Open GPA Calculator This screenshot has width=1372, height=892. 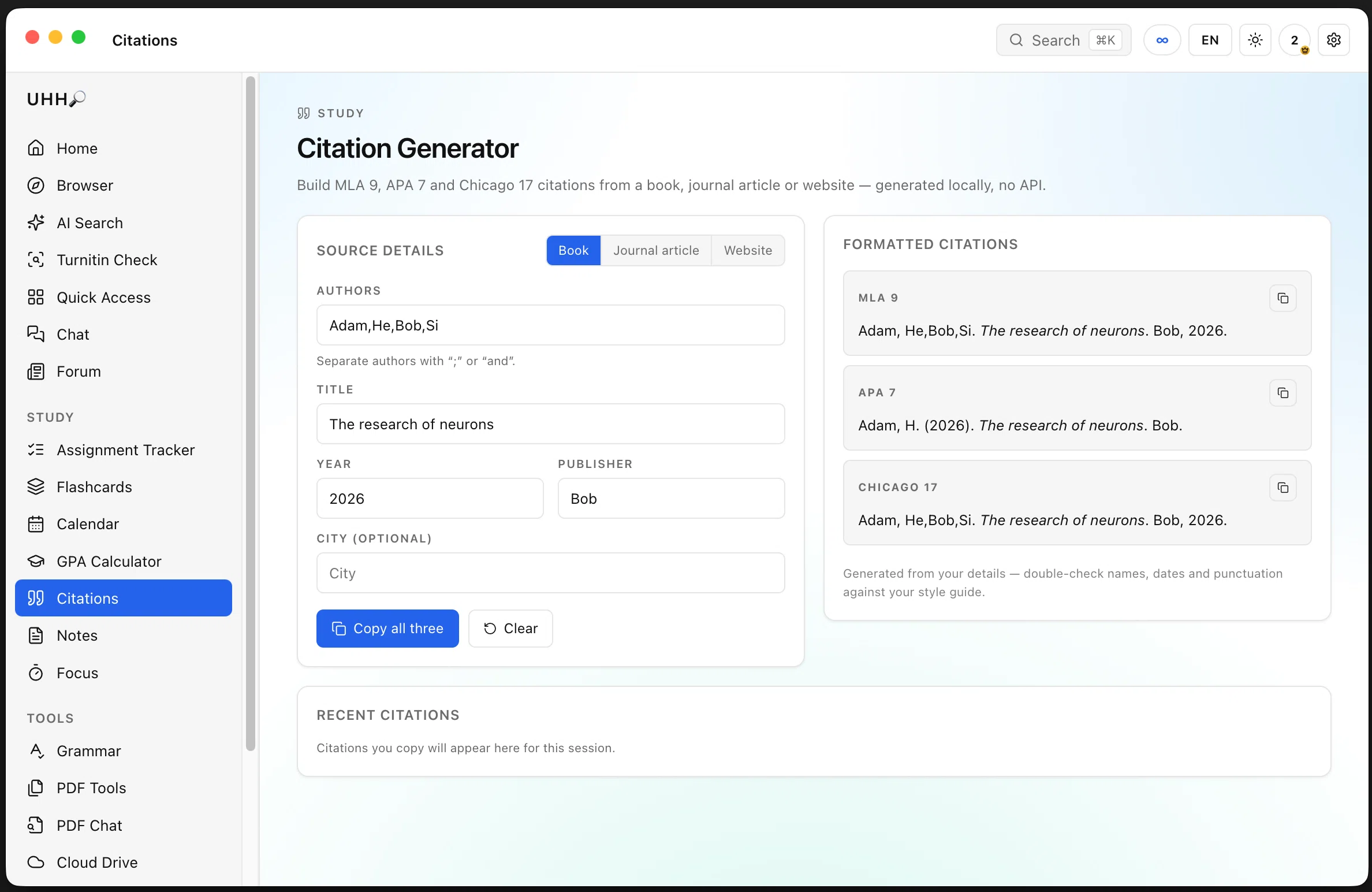124,562
